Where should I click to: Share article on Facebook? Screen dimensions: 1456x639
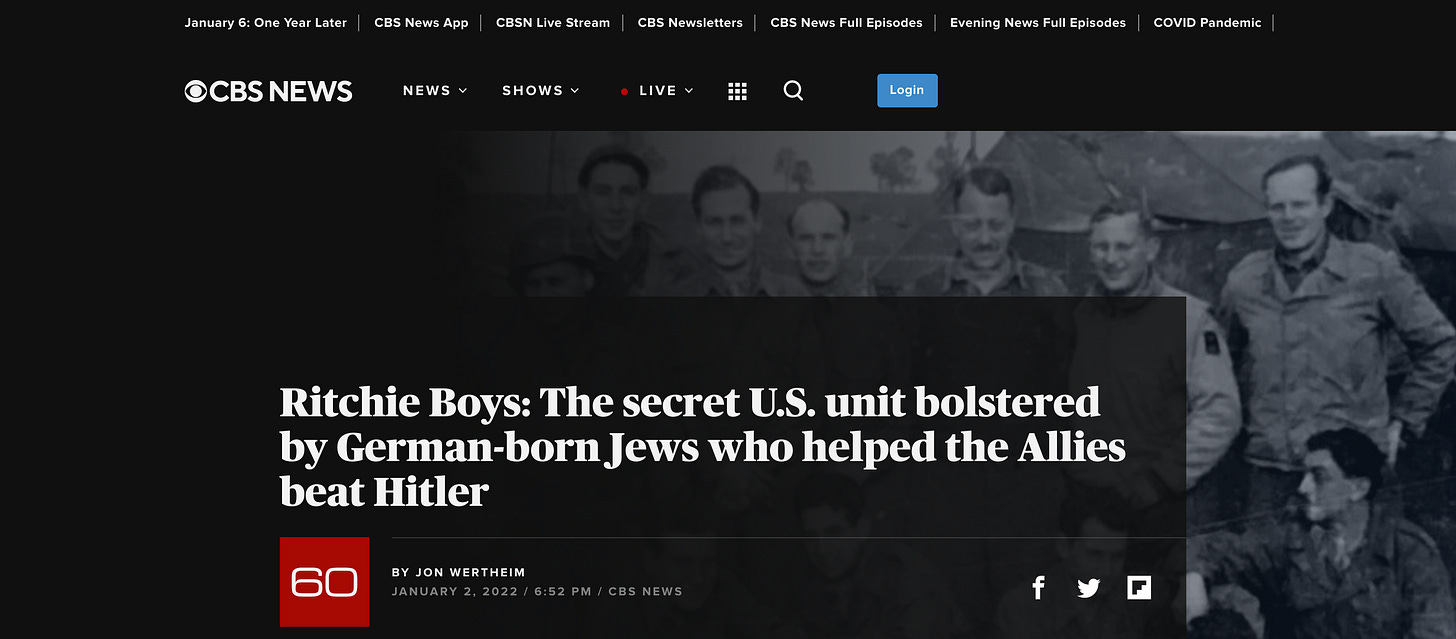point(1038,588)
